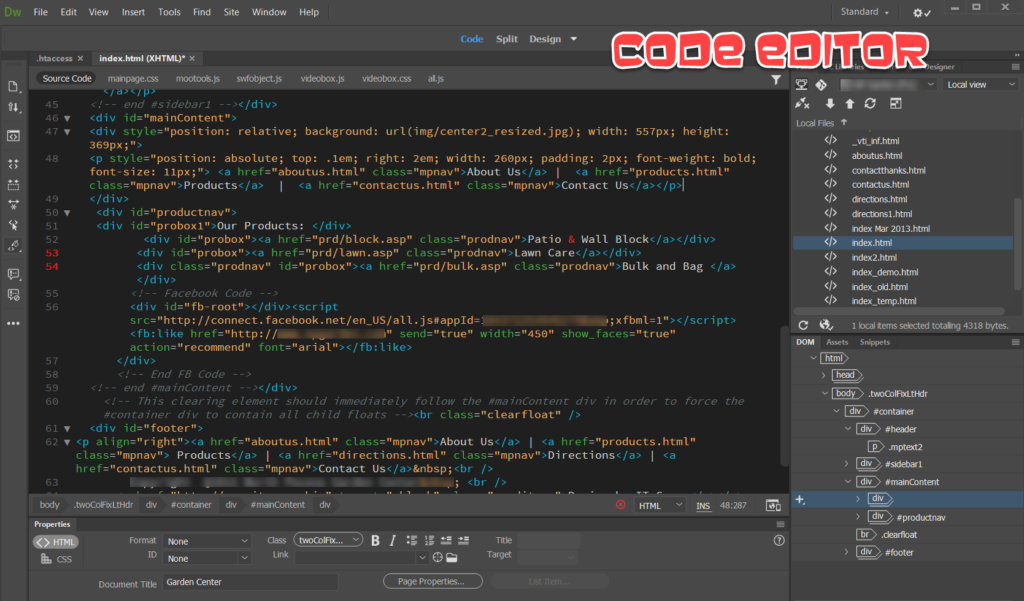Toggle the Unordered List button in Properties

coord(411,540)
